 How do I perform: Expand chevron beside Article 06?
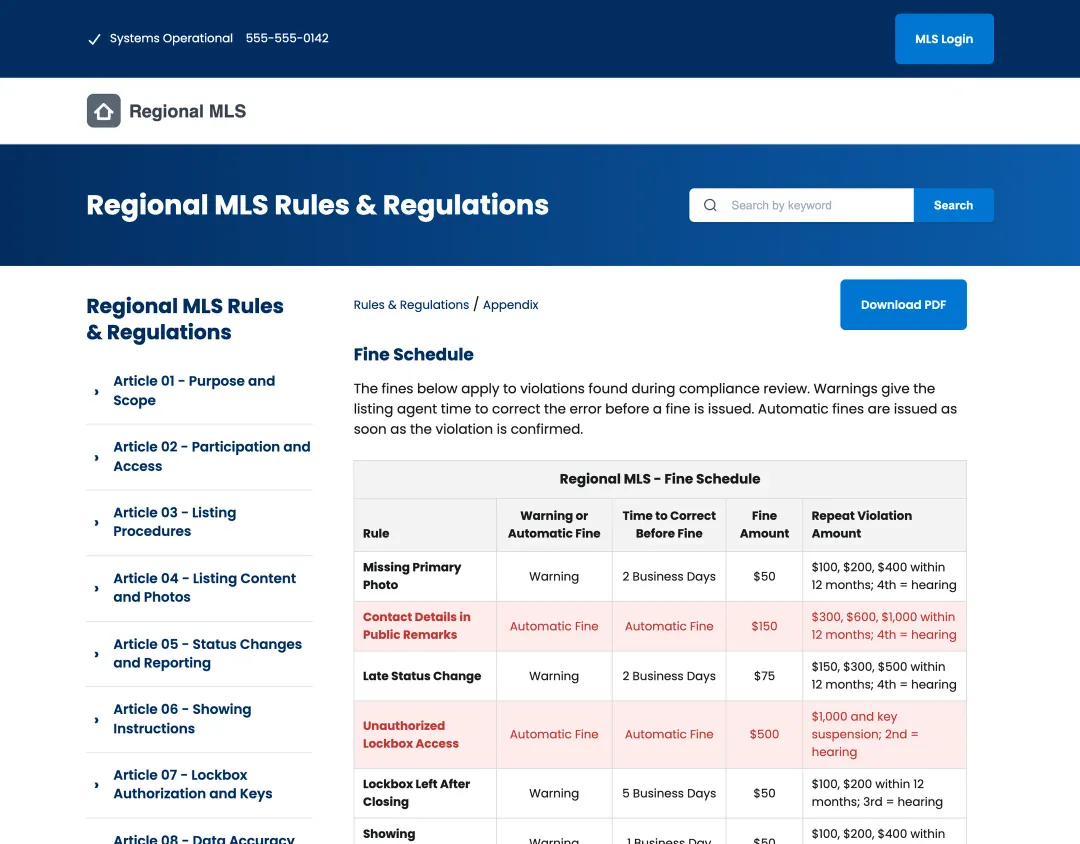coord(96,719)
